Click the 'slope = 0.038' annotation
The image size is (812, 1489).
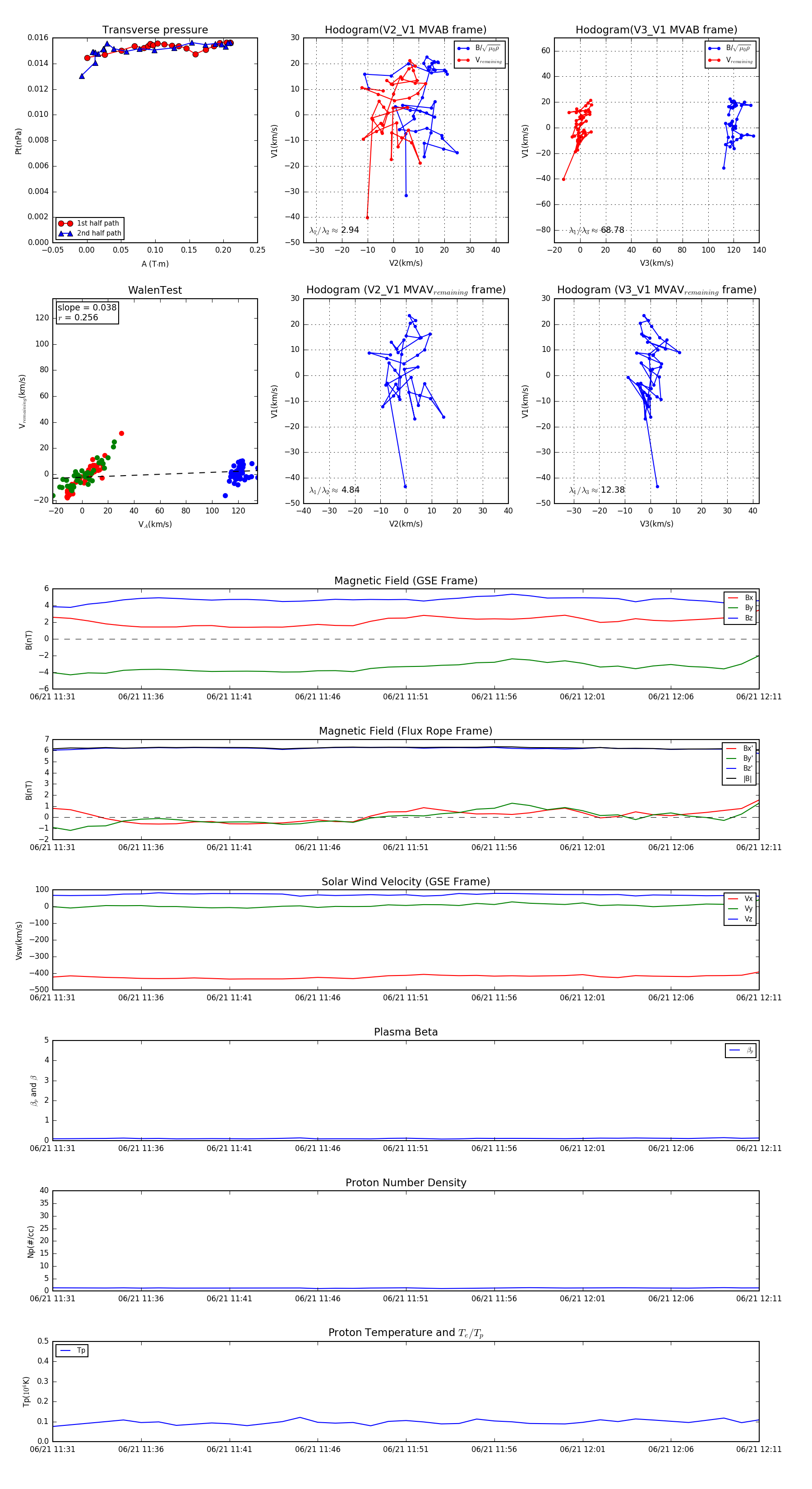[x=87, y=308]
